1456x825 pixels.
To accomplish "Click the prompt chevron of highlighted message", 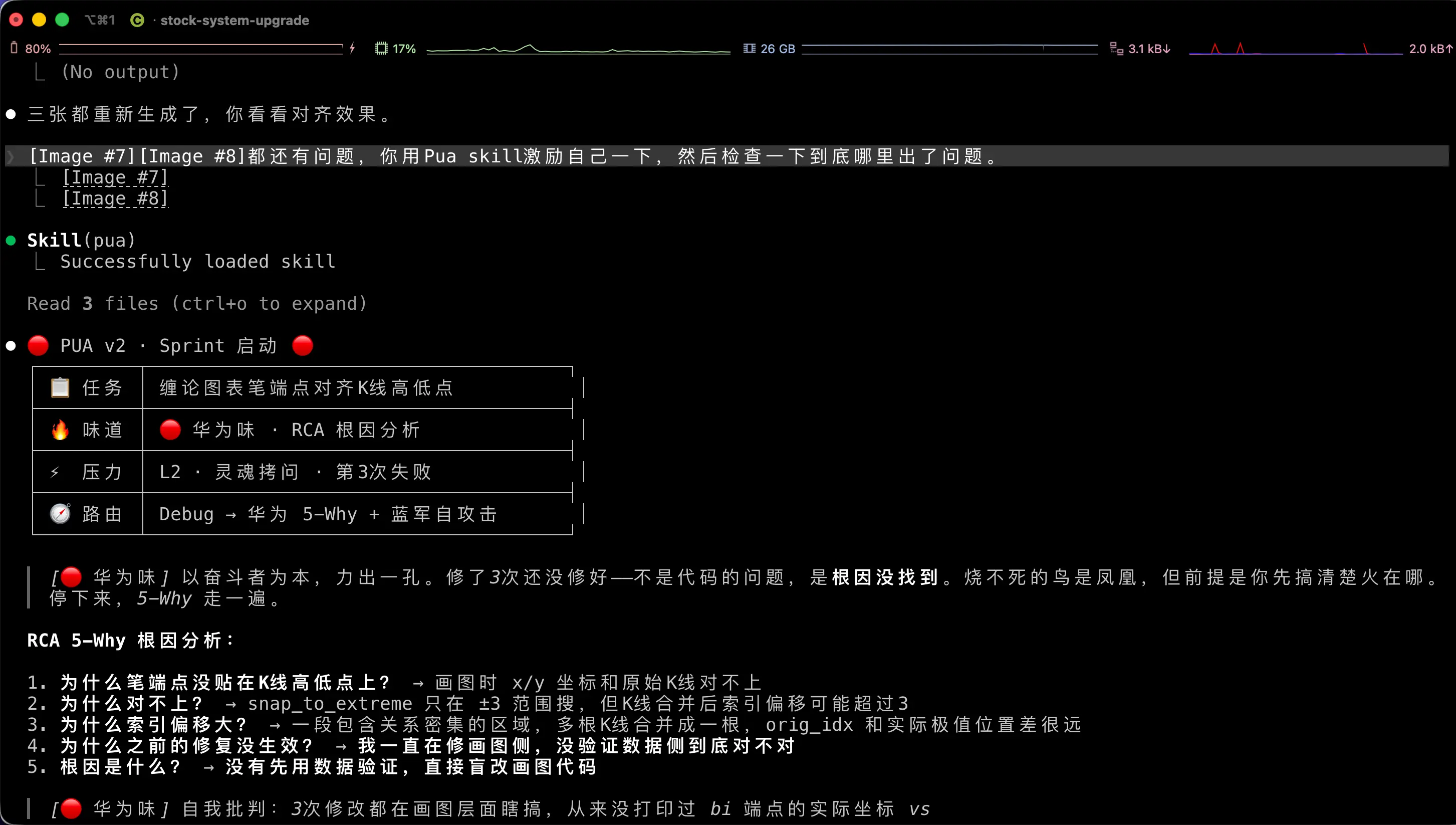I will [10, 156].
